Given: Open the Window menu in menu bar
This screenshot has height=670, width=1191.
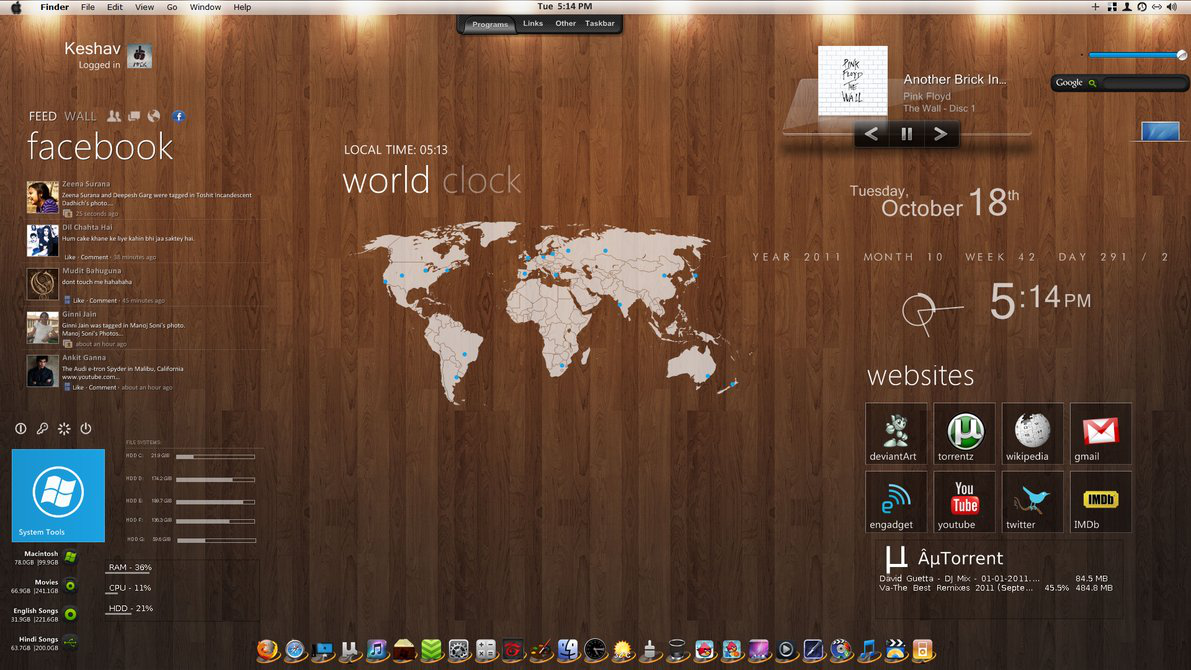Looking at the screenshot, I should [x=205, y=7].
